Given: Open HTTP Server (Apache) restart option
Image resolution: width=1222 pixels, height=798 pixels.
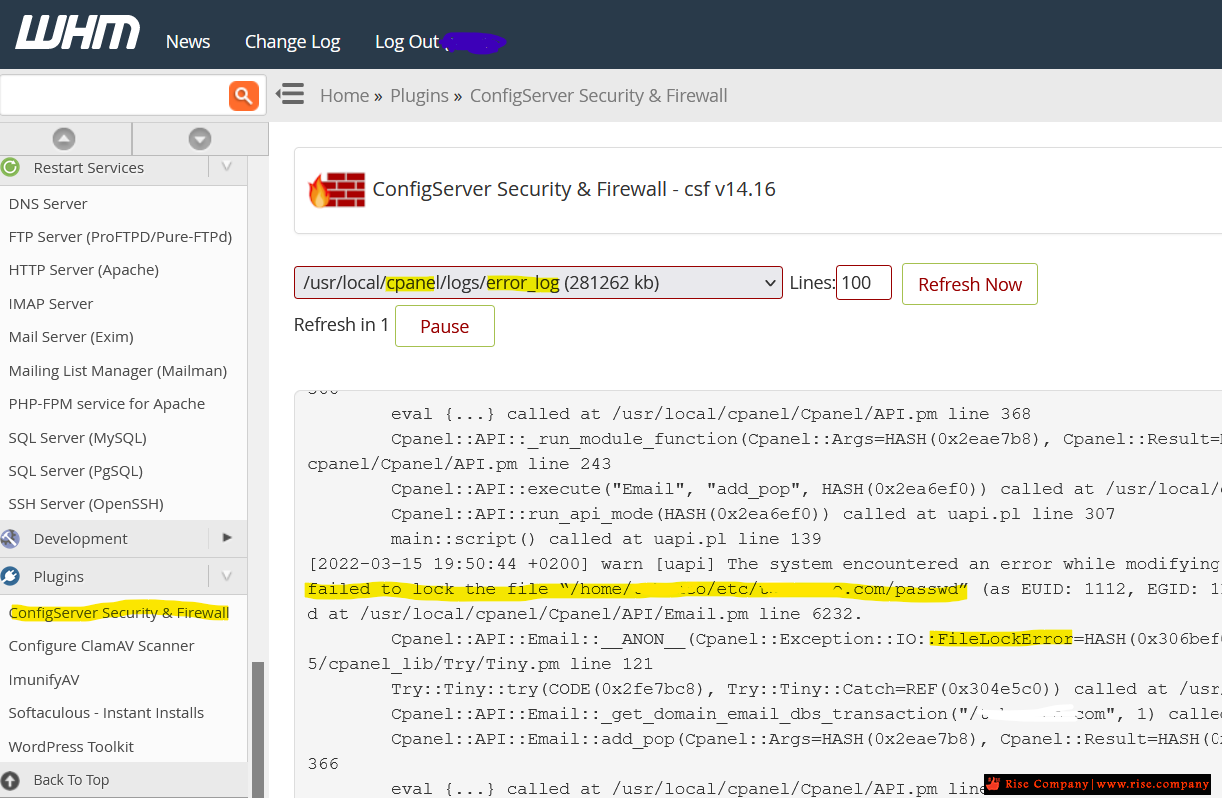Looking at the screenshot, I should [84, 270].
